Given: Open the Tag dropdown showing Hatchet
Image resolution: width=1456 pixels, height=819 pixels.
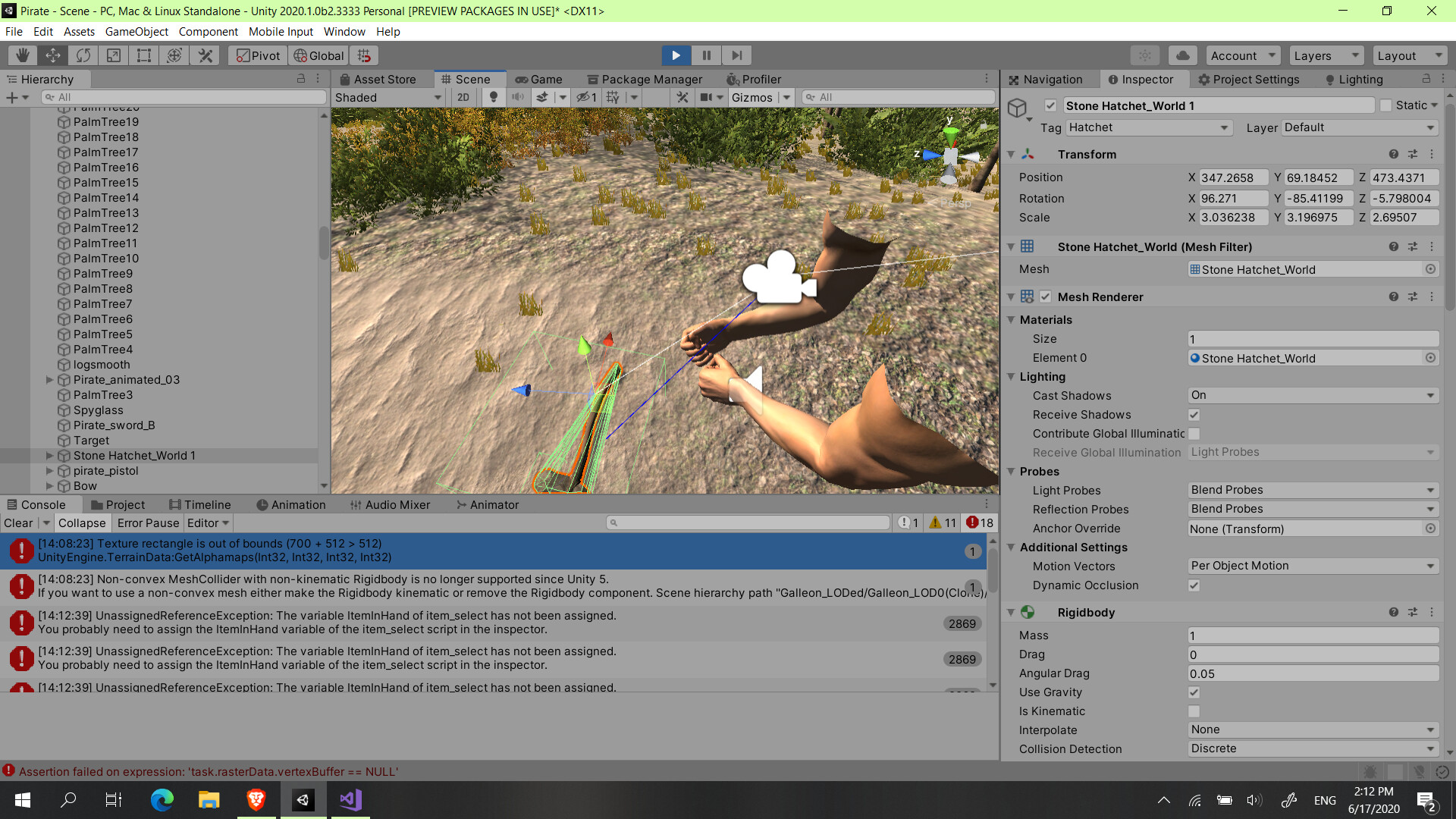Looking at the screenshot, I should (1148, 127).
